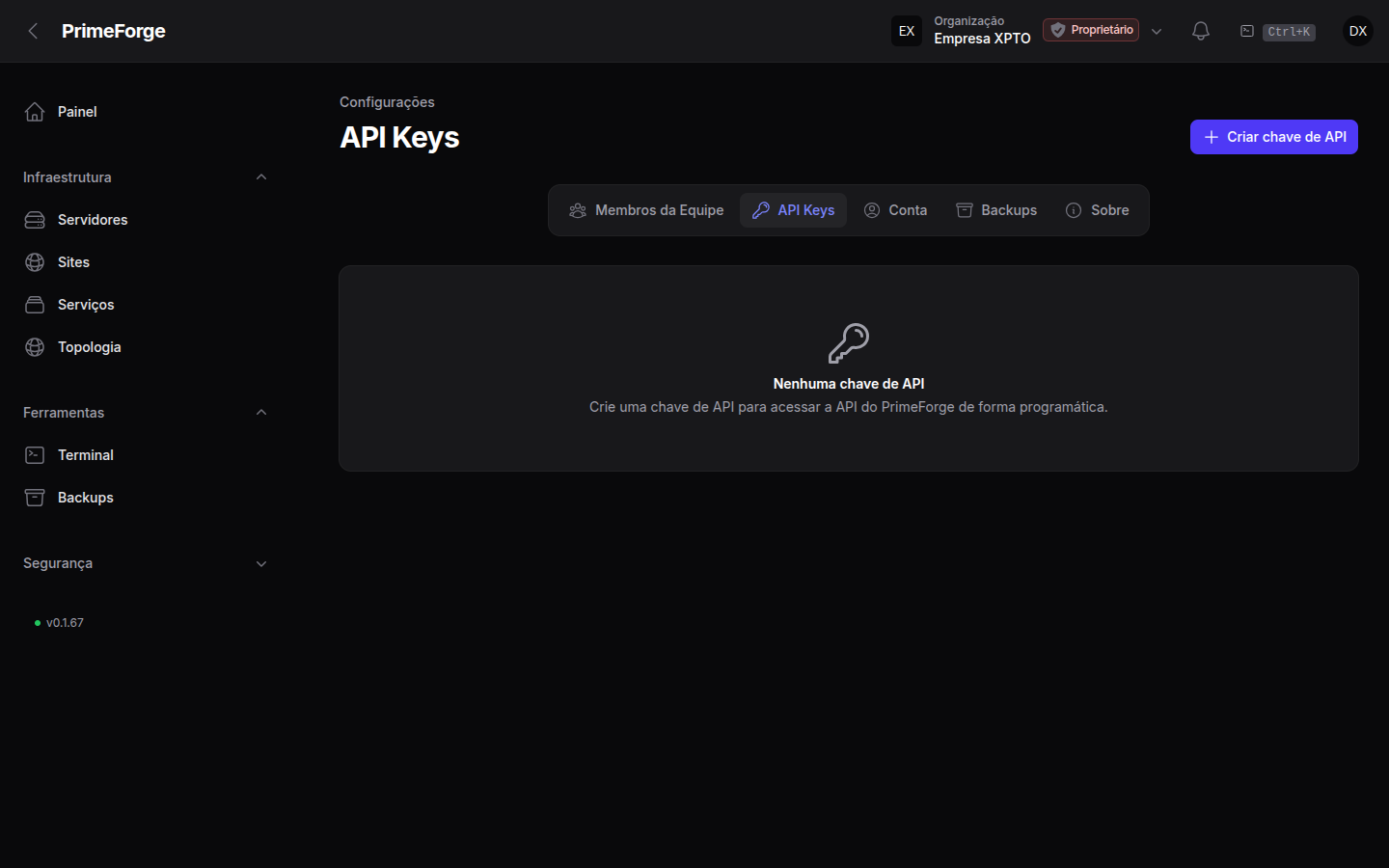1389x868 pixels.
Task: Open Sites in the sidebar
Action: pos(145,262)
